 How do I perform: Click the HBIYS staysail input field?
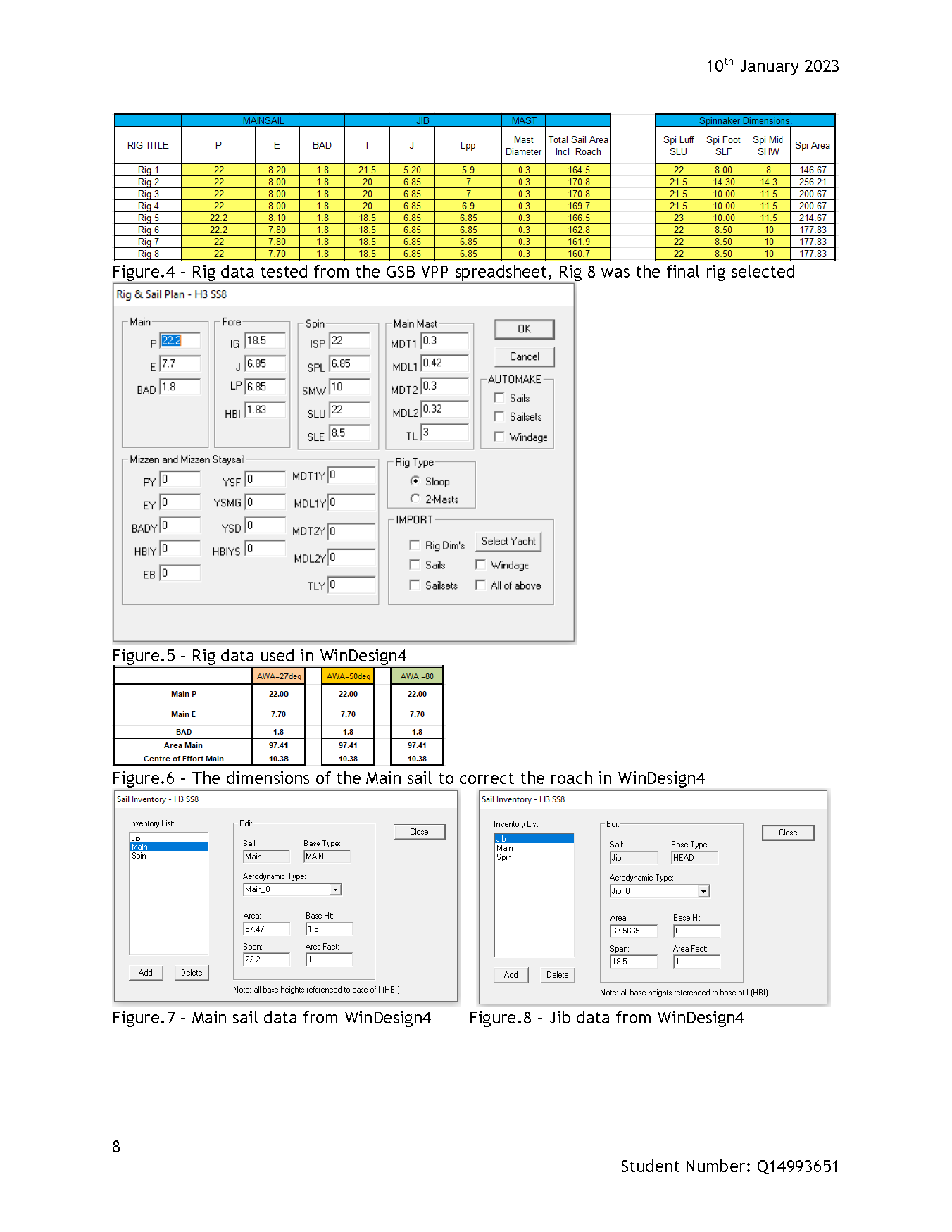(265, 549)
